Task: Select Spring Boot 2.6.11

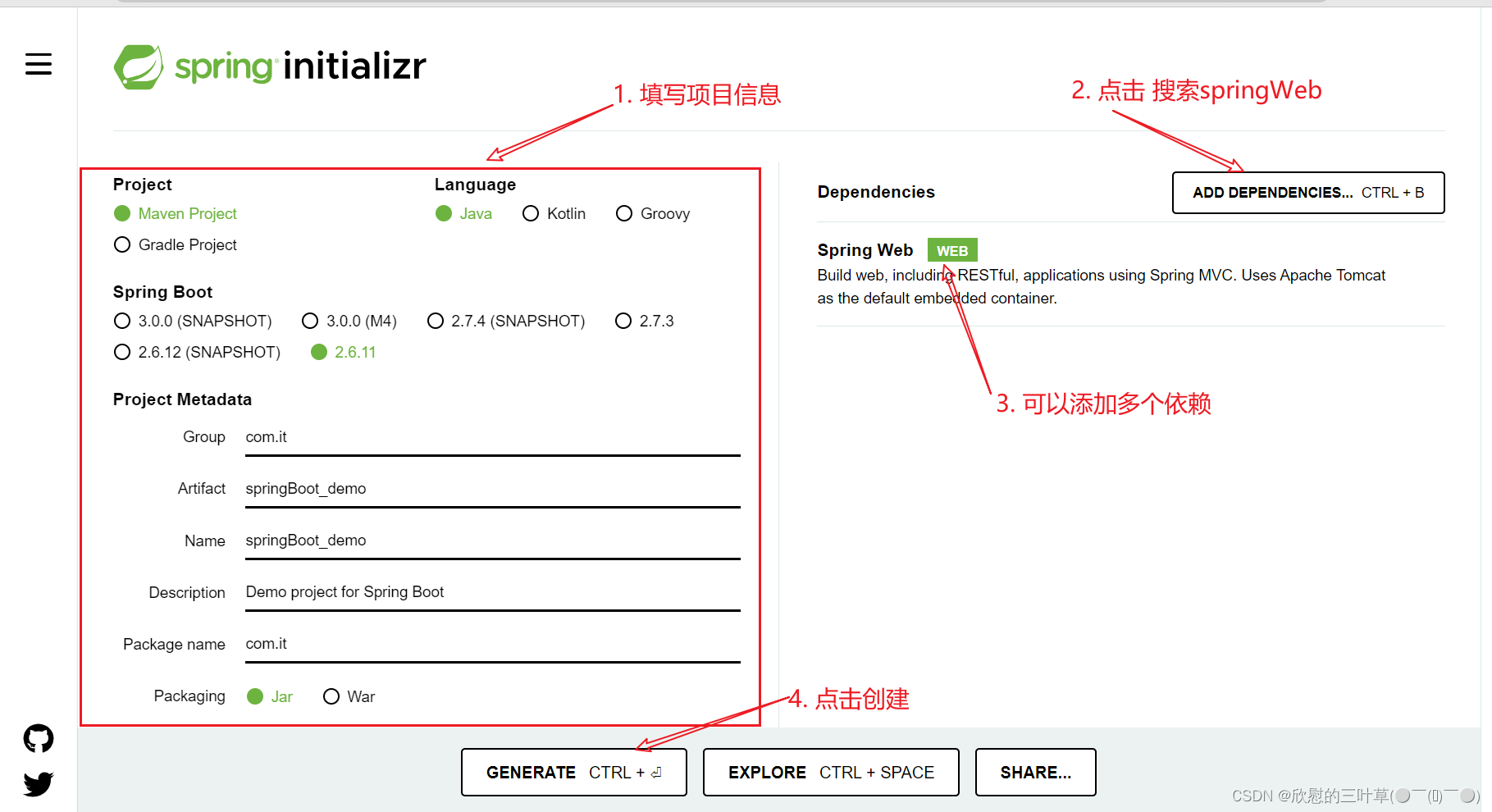Action: [344, 353]
